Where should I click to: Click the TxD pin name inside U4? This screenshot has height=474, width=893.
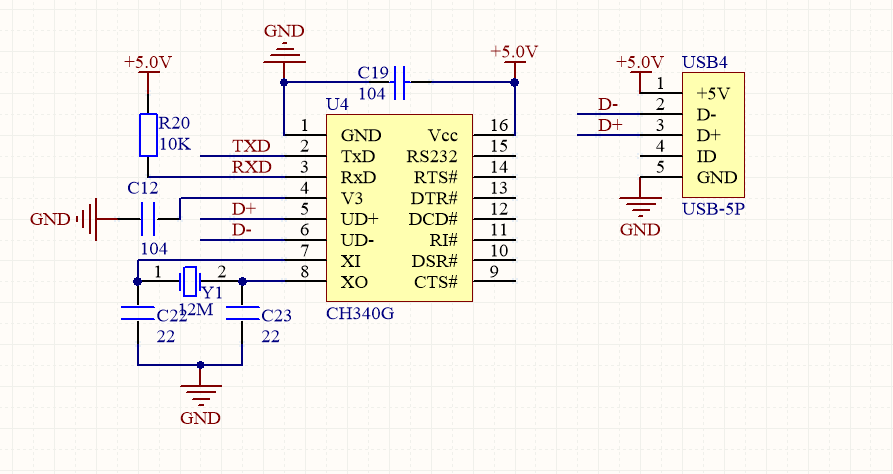tap(358, 156)
